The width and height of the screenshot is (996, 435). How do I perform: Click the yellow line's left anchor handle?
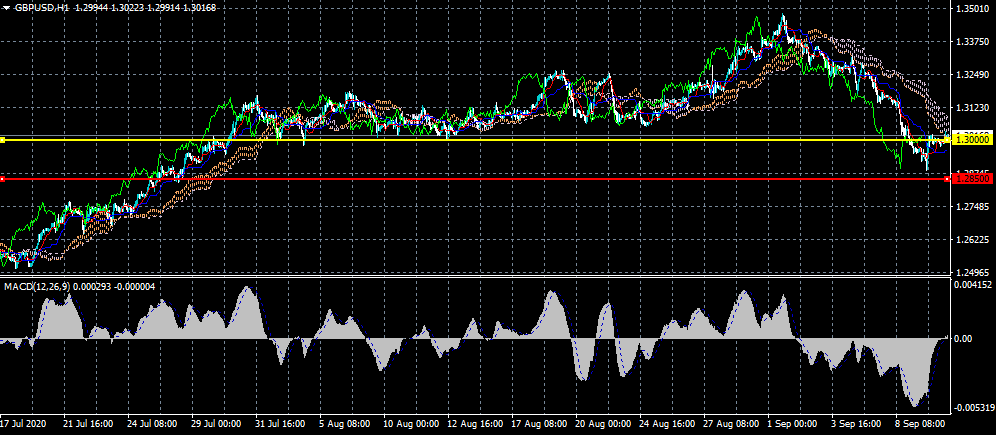(x=3, y=140)
